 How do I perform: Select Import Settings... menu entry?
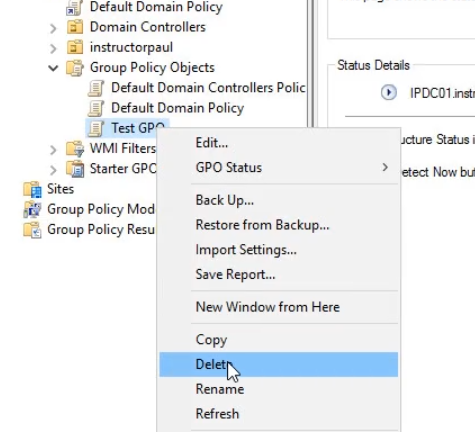(x=278, y=250)
